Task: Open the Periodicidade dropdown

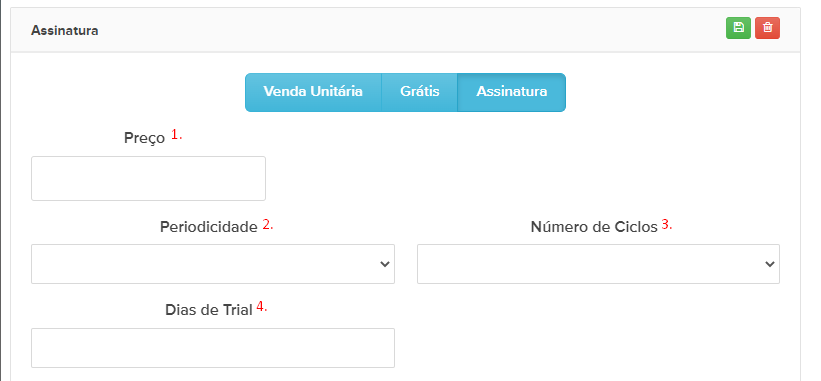Action: (213, 264)
